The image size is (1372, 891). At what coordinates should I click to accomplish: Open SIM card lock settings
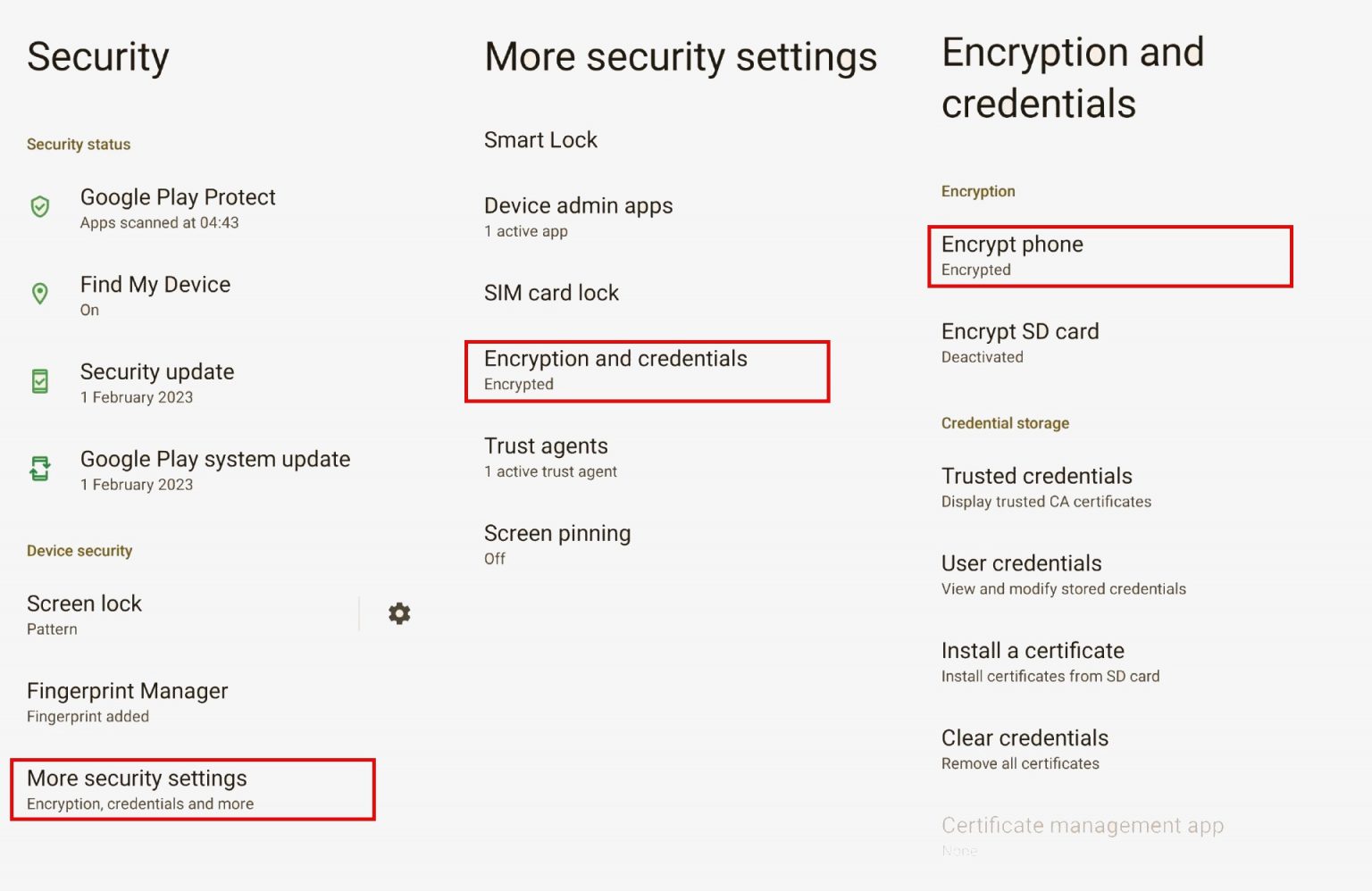pos(551,293)
